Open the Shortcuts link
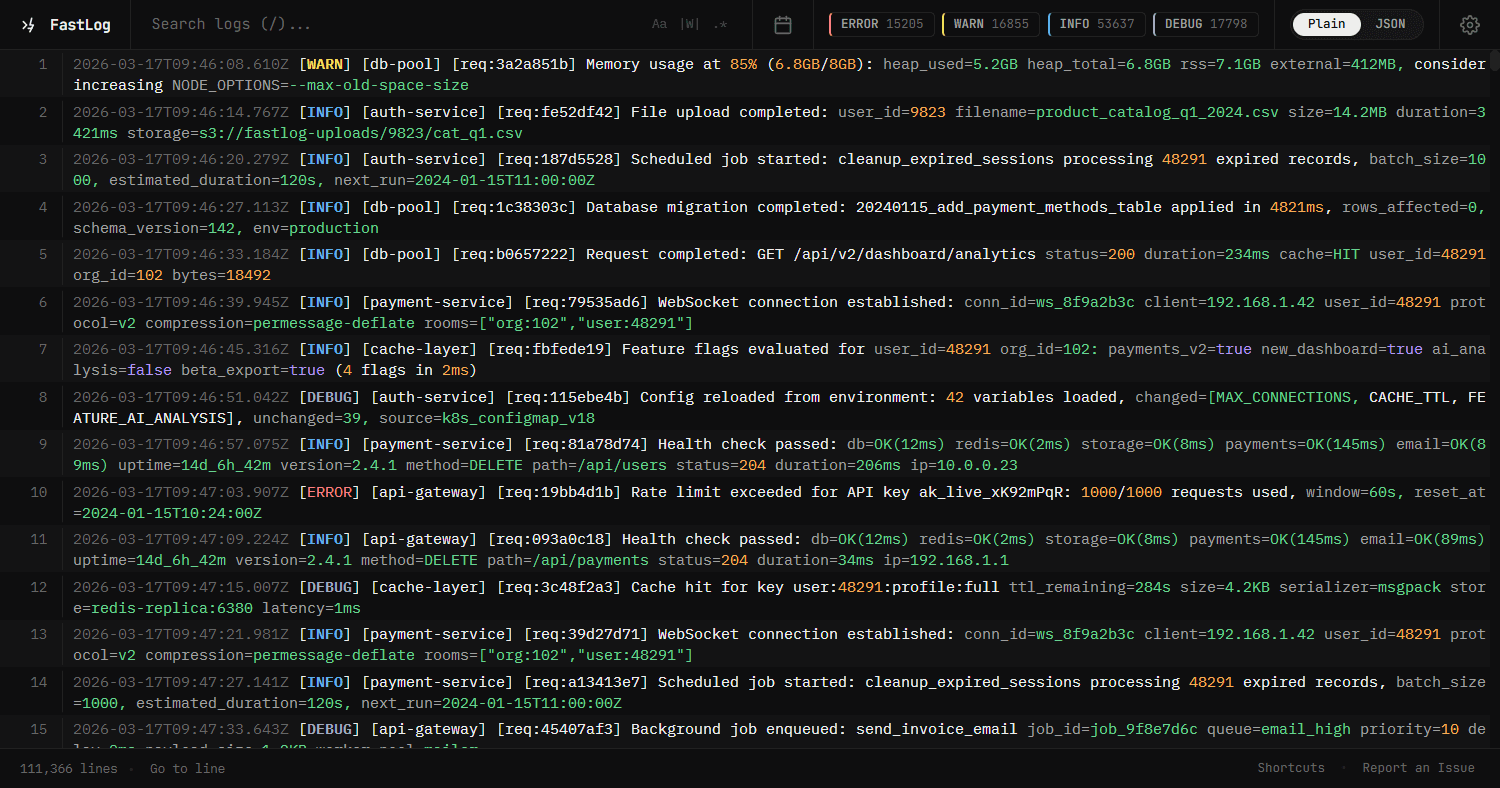The height and width of the screenshot is (788, 1500). pos(1291,768)
